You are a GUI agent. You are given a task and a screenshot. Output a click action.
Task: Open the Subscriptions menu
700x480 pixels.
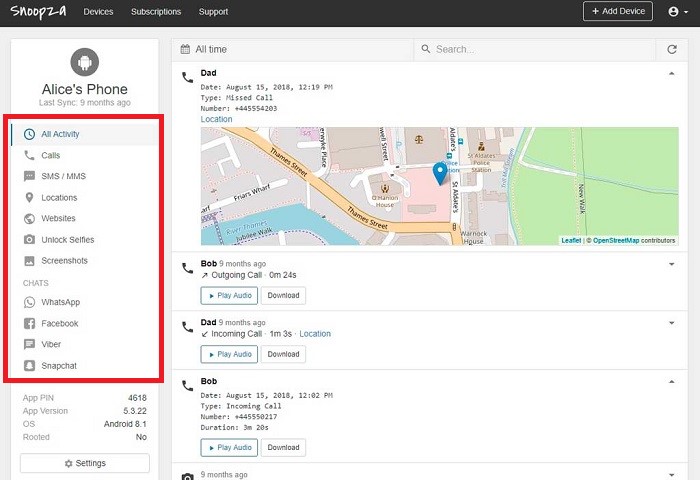pyautogui.click(x=156, y=12)
